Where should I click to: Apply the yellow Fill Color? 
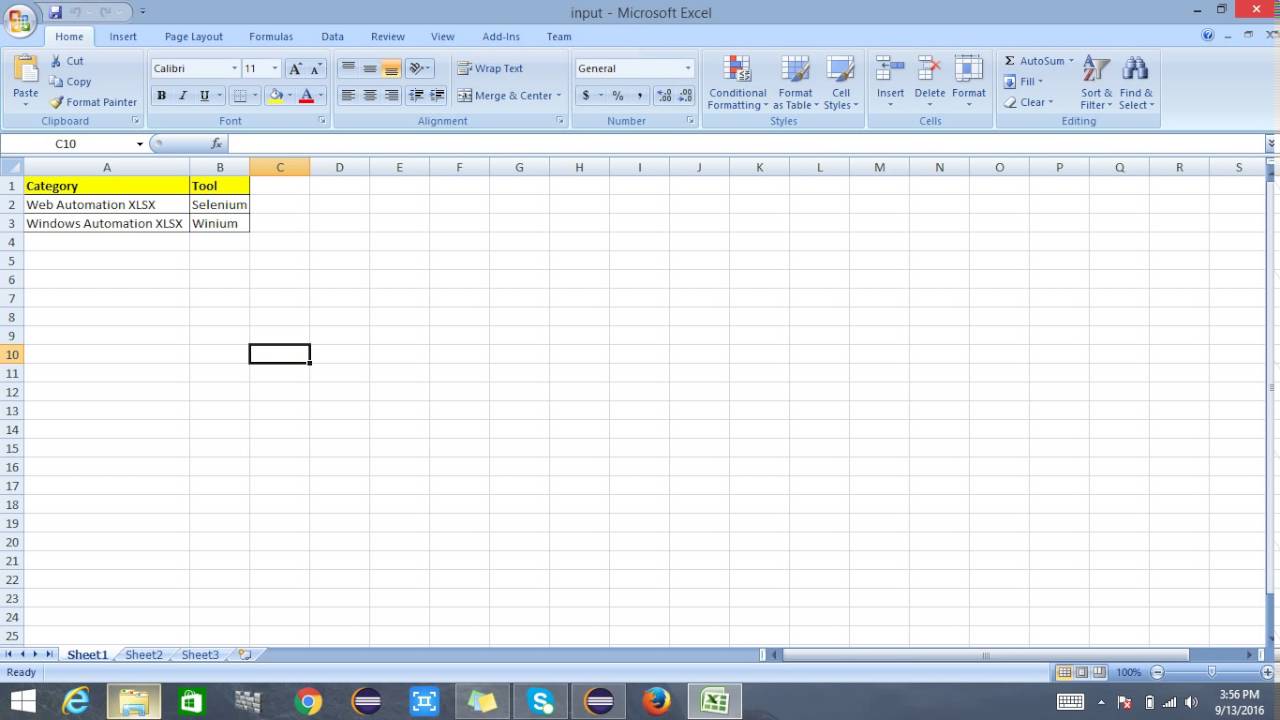point(275,96)
